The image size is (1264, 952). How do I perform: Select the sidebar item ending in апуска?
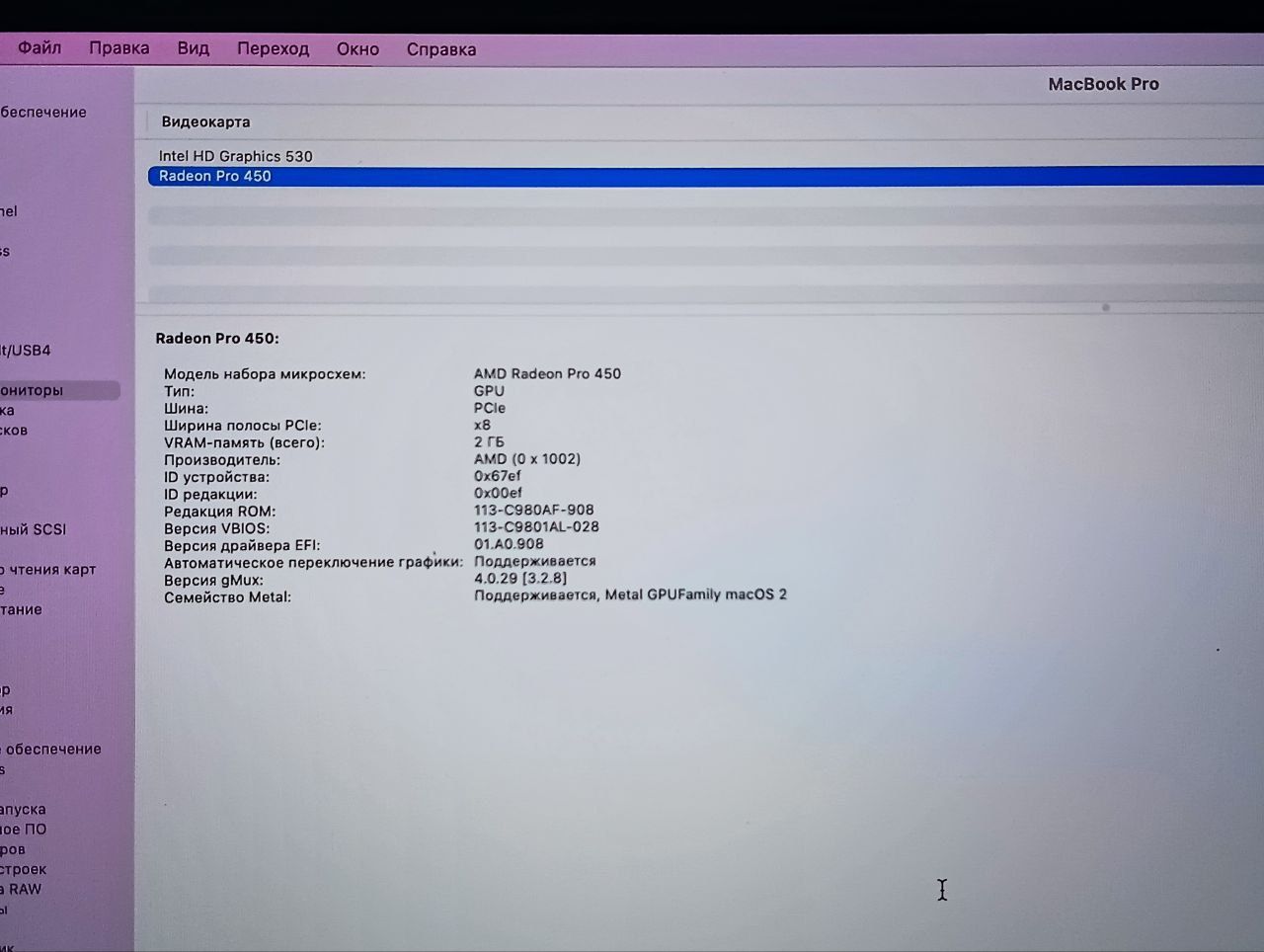coord(23,809)
